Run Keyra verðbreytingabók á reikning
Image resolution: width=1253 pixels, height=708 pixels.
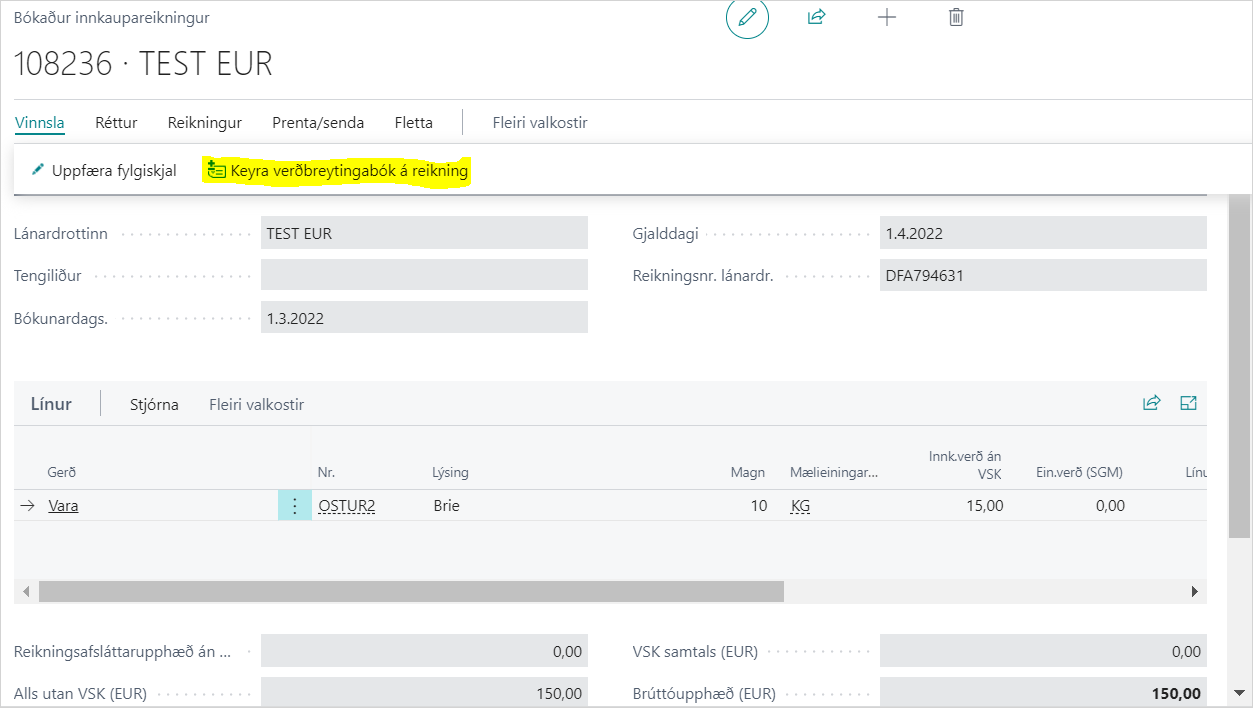click(x=337, y=171)
